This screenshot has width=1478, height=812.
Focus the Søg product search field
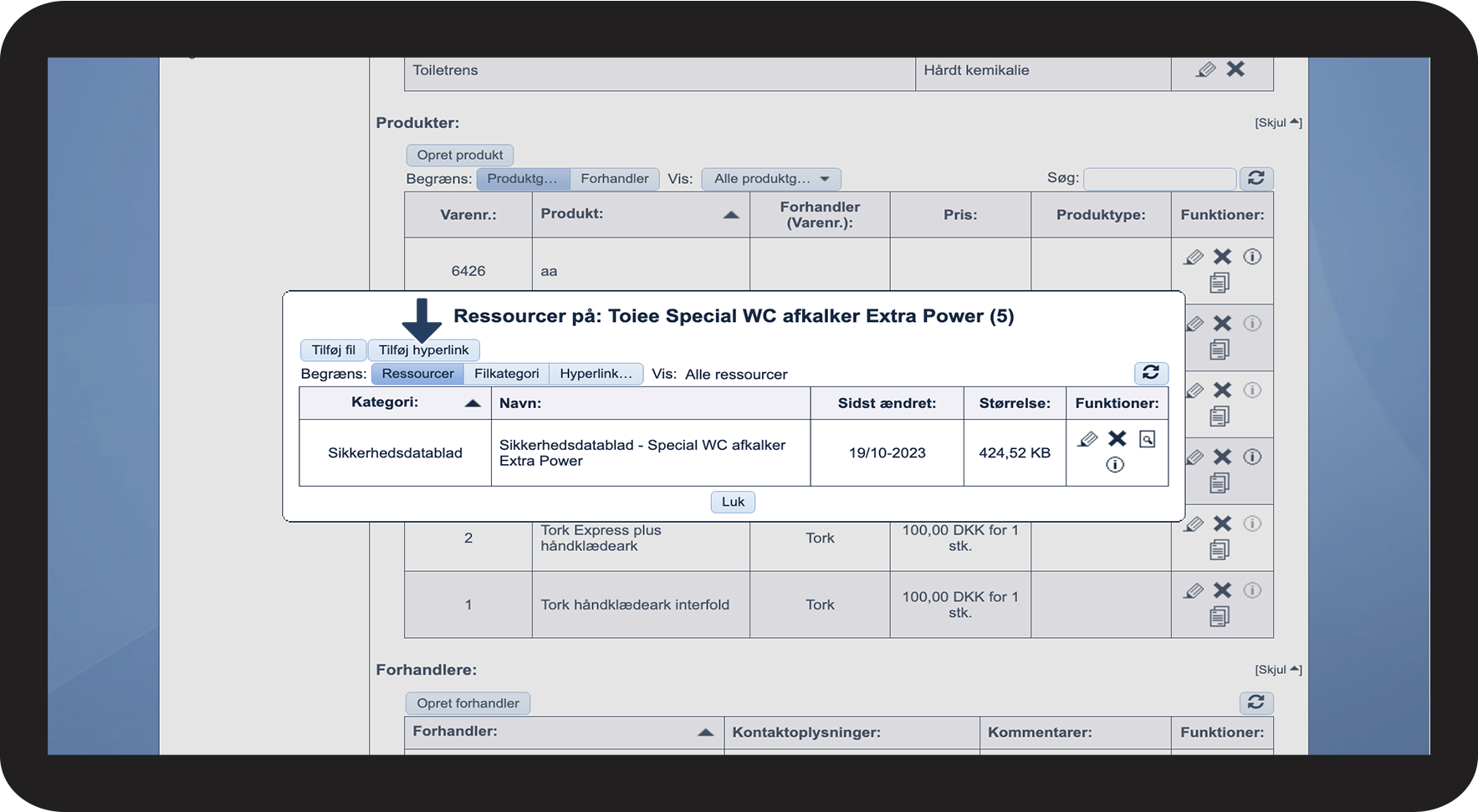1159,179
